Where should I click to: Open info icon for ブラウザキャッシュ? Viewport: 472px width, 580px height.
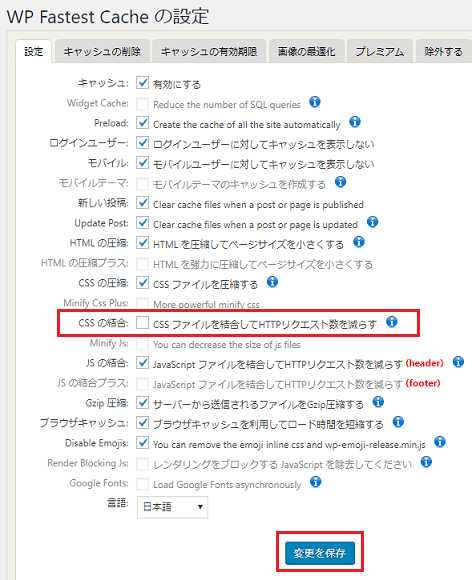point(398,422)
